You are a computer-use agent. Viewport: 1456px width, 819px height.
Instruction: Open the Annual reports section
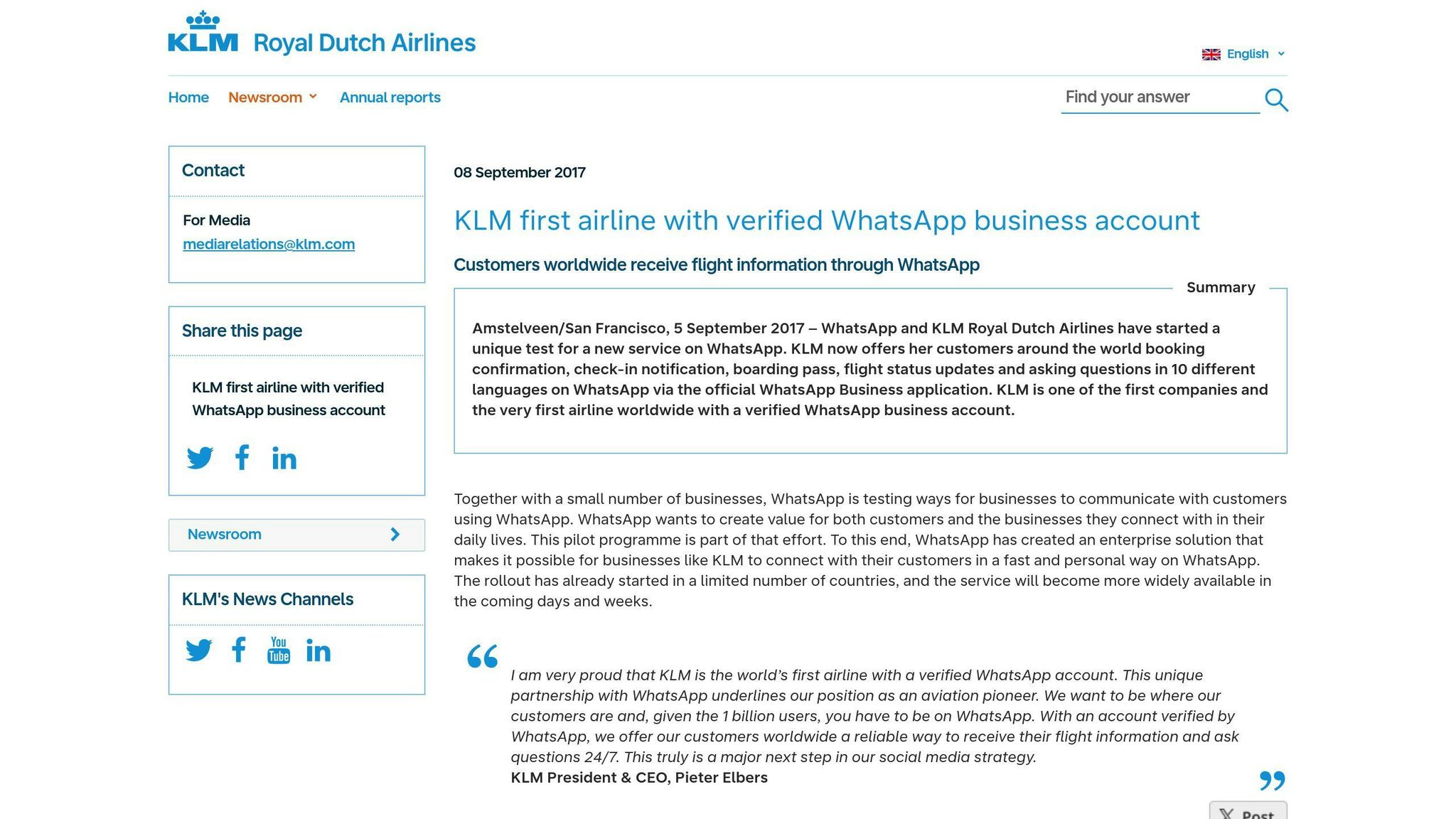(x=390, y=97)
